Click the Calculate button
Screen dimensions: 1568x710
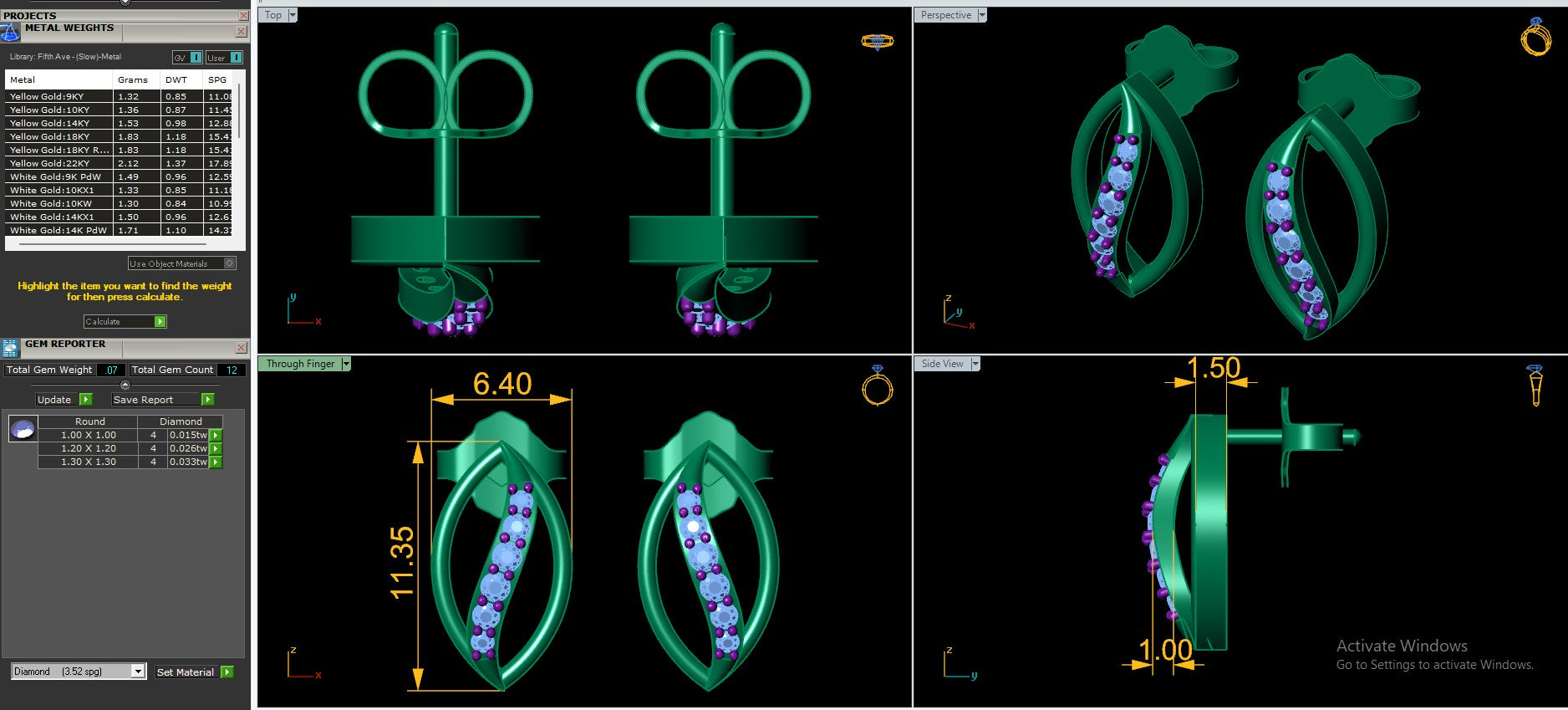pyautogui.click(x=125, y=321)
